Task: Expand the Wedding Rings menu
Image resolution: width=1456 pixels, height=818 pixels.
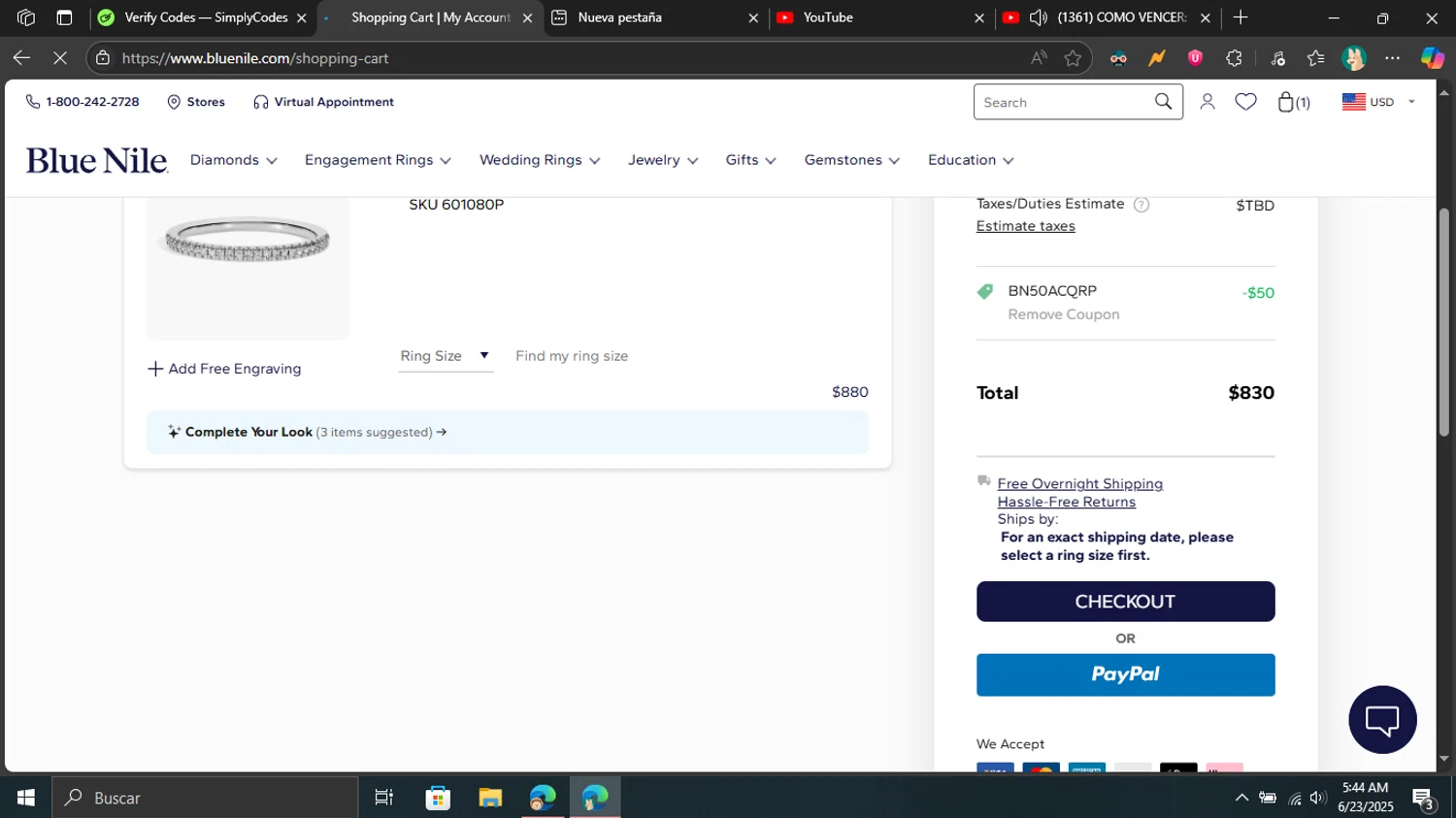Action: coord(540,160)
